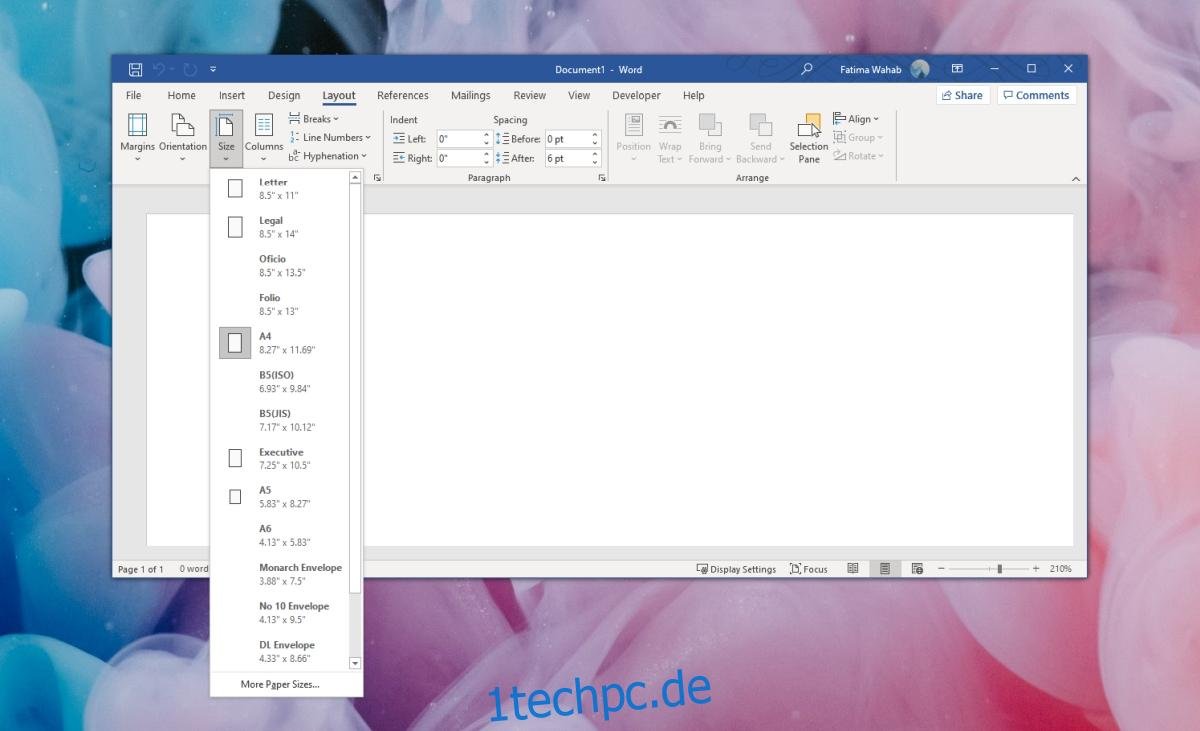Click Send Backward icon
1200x731 pixels.
[761, 125]
